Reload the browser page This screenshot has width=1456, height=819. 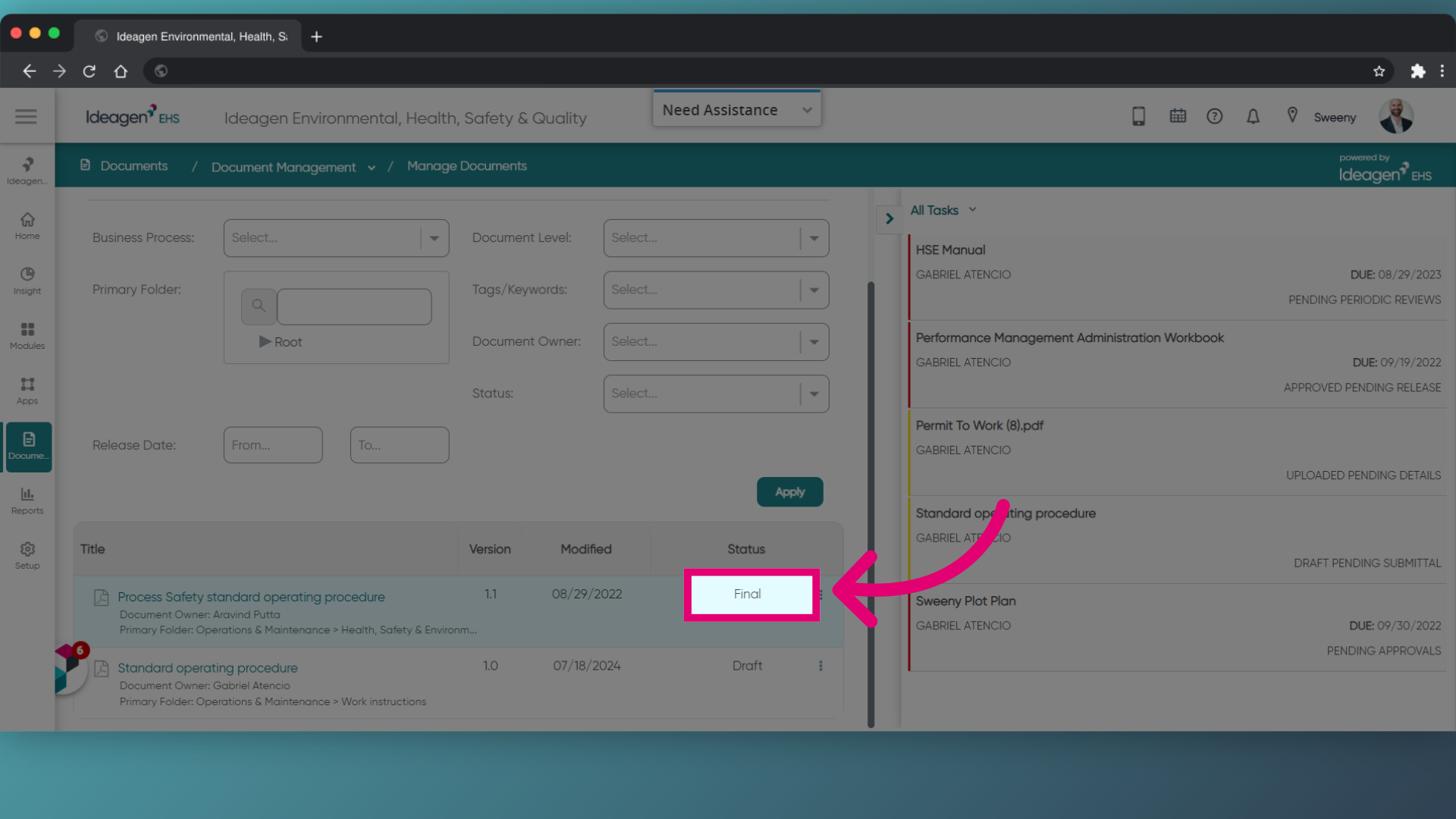click(89, 71)
